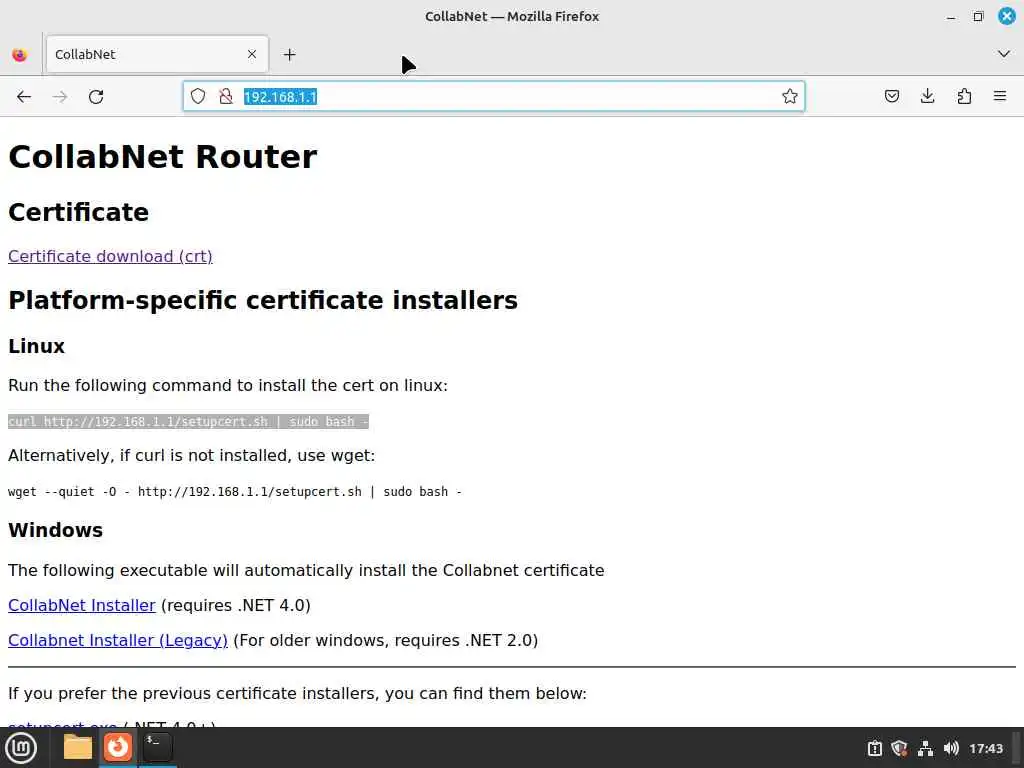Image resolution: width=1024 pixels, height=768 pixels.
Task: Open the file manager from taskbar
Action: click(78, 747)
